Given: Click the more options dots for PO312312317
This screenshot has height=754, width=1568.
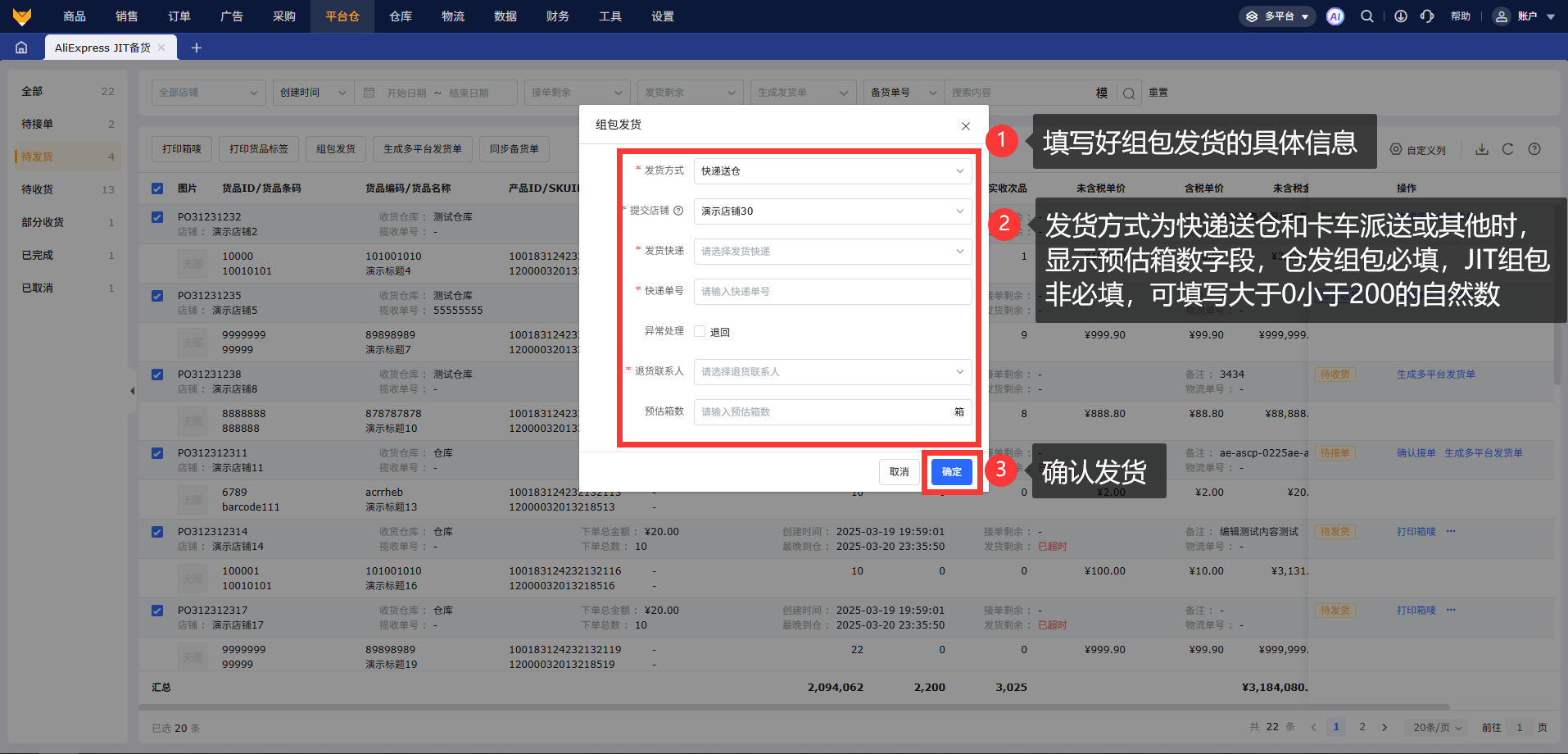Looking at the screenshot, I should (1451, 611).
